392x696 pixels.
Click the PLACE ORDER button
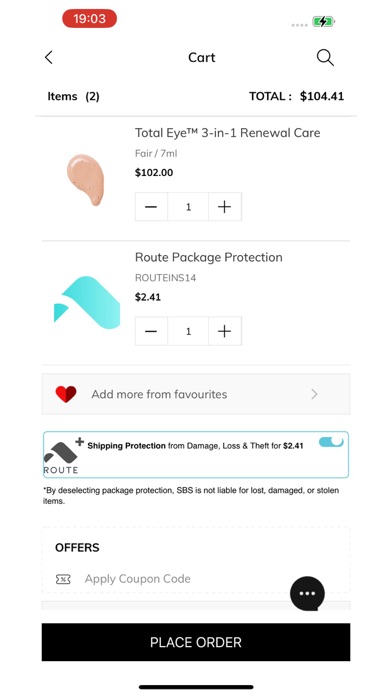(196, 642)
